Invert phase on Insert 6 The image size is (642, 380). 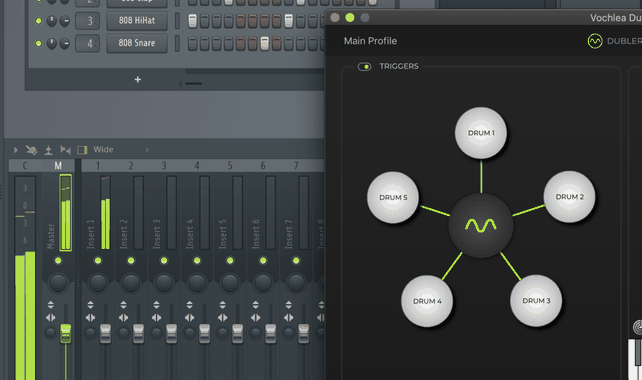coord(256,305)
